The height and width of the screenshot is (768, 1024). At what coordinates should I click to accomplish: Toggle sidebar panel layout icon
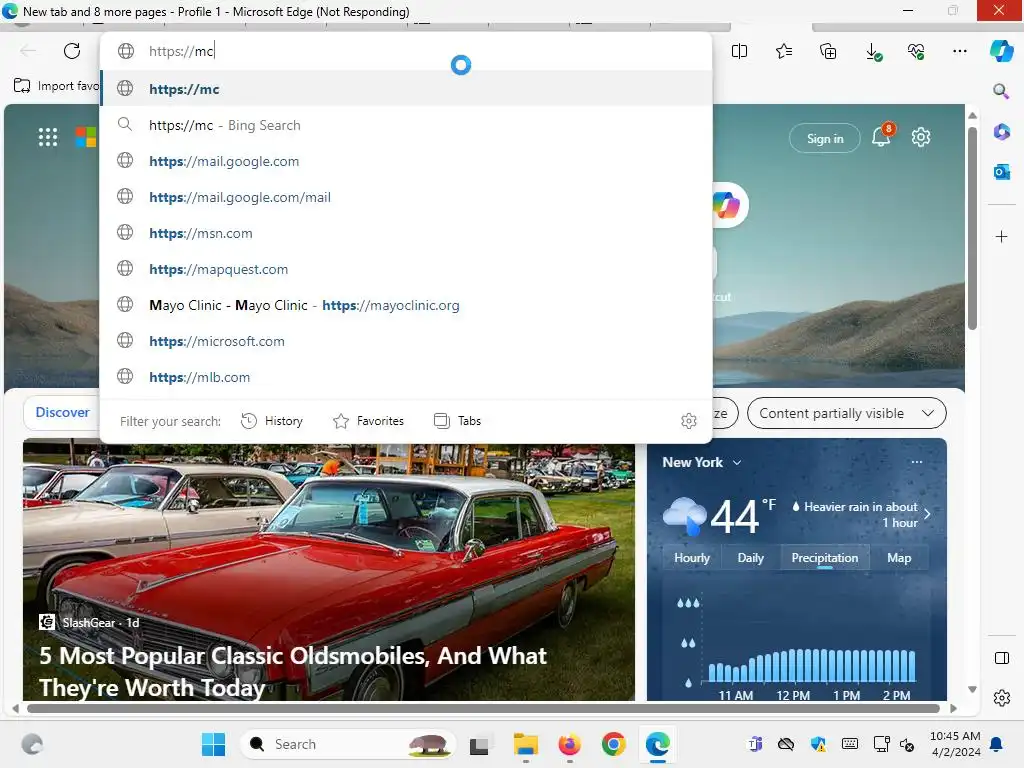tap(1002, 658)
